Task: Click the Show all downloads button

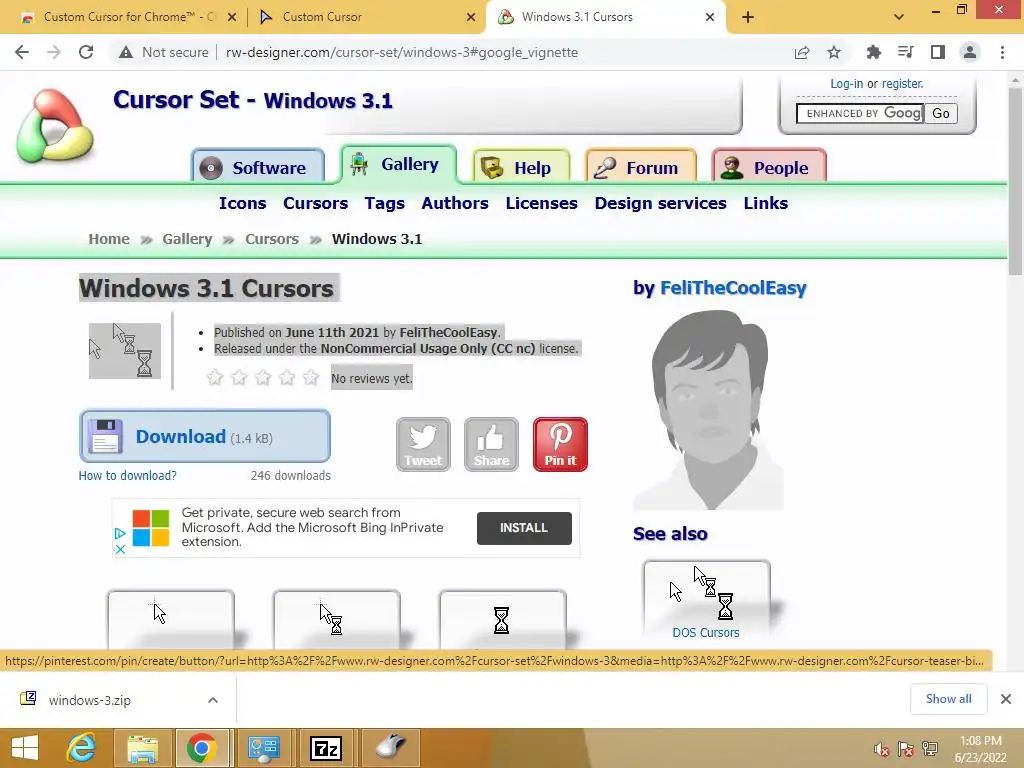Action: pyautogui.click(x=948, y=699)
